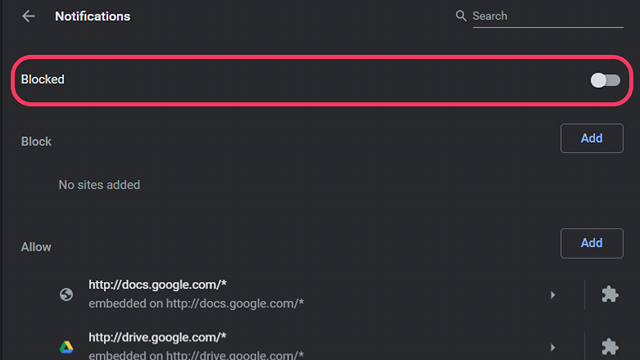
Task: Toggle the Blocked notifications switch
Action: (x=605, y=80)
